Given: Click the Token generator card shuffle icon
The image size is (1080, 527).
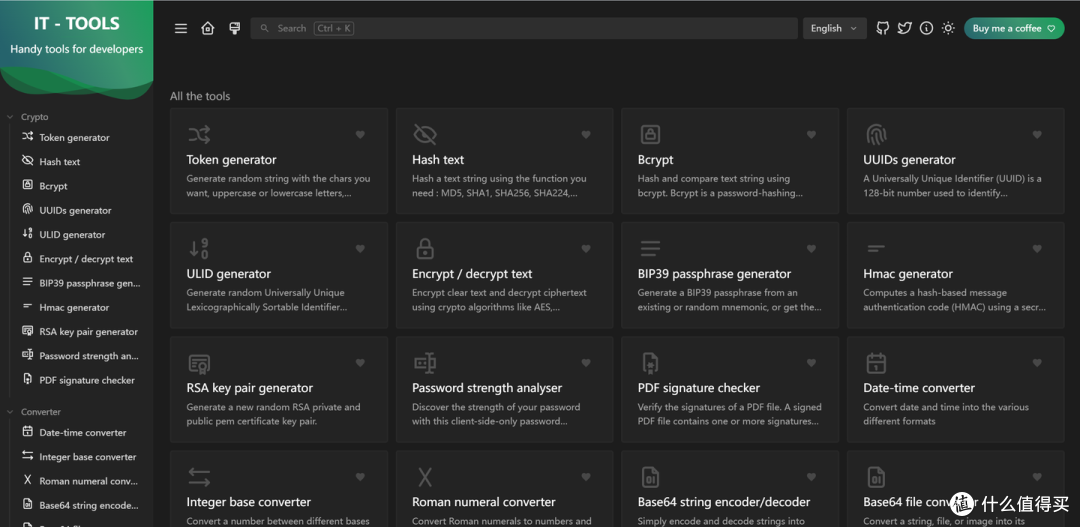Looking at the screenshot, I should [x=199, y=134].
